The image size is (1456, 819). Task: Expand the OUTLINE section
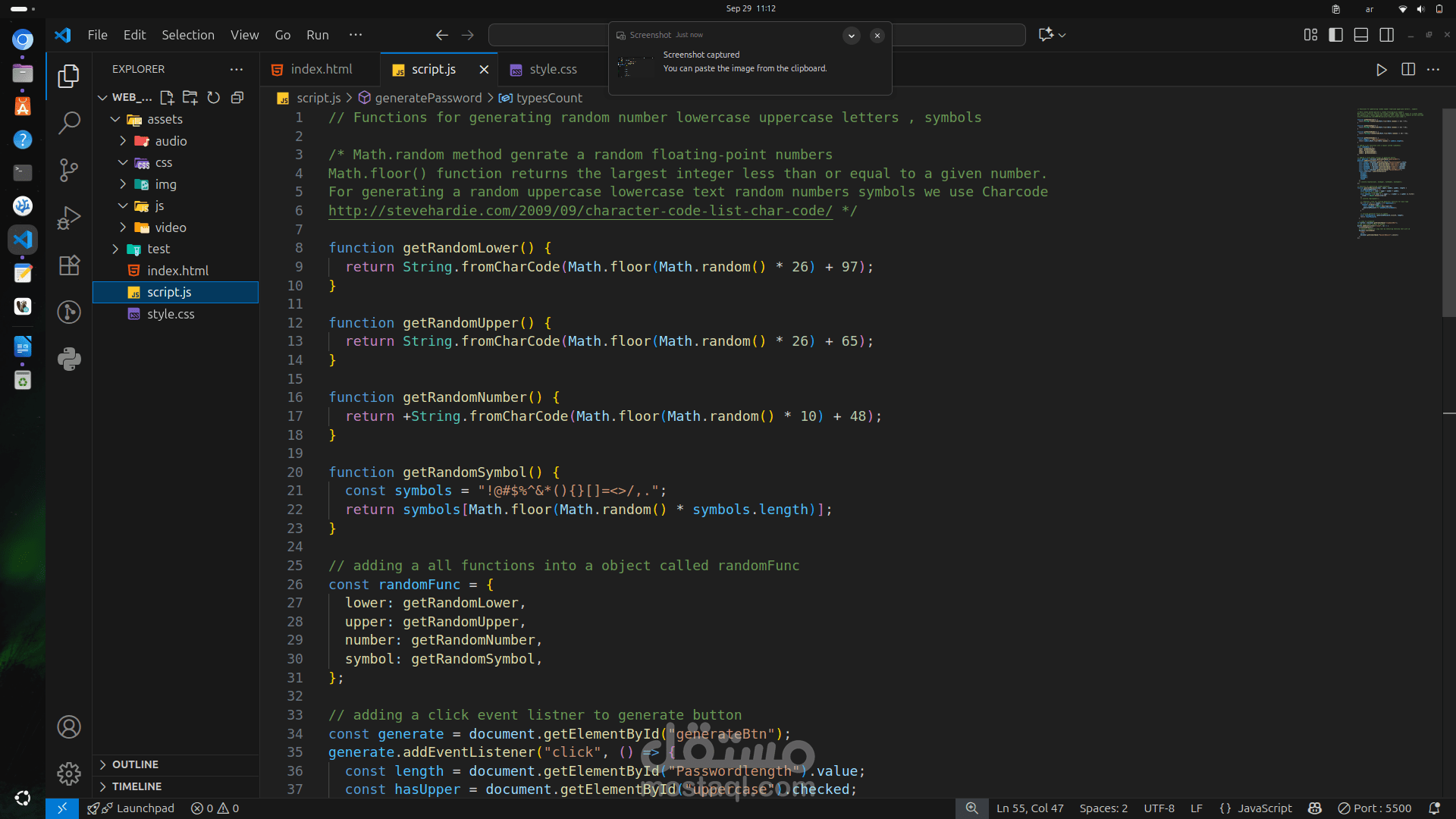(135, 764)
